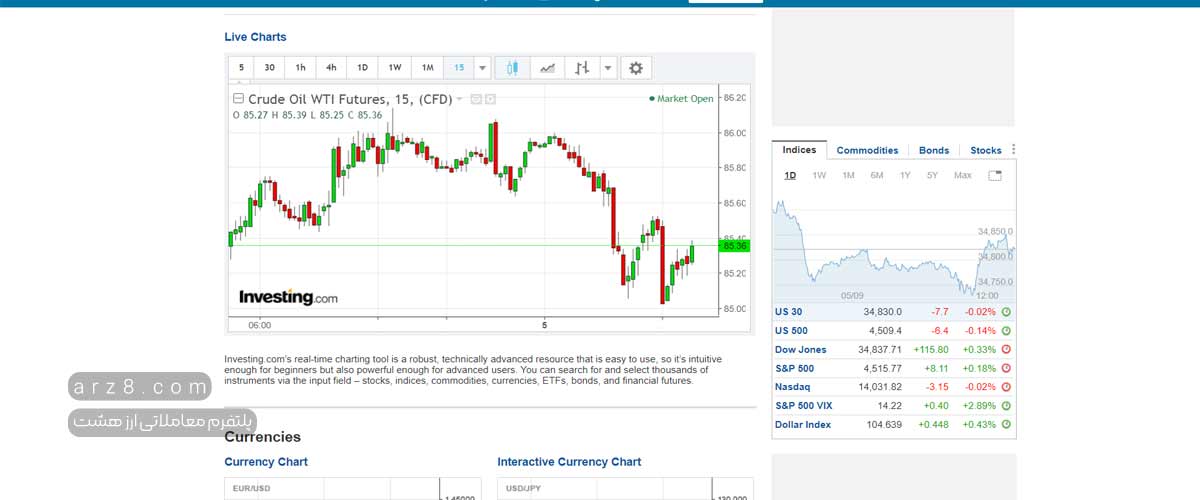Viewport: 1200px width, 500px height.
Task: Click red clock icon in Dow Jones row
Action: tap(1006, 350)
